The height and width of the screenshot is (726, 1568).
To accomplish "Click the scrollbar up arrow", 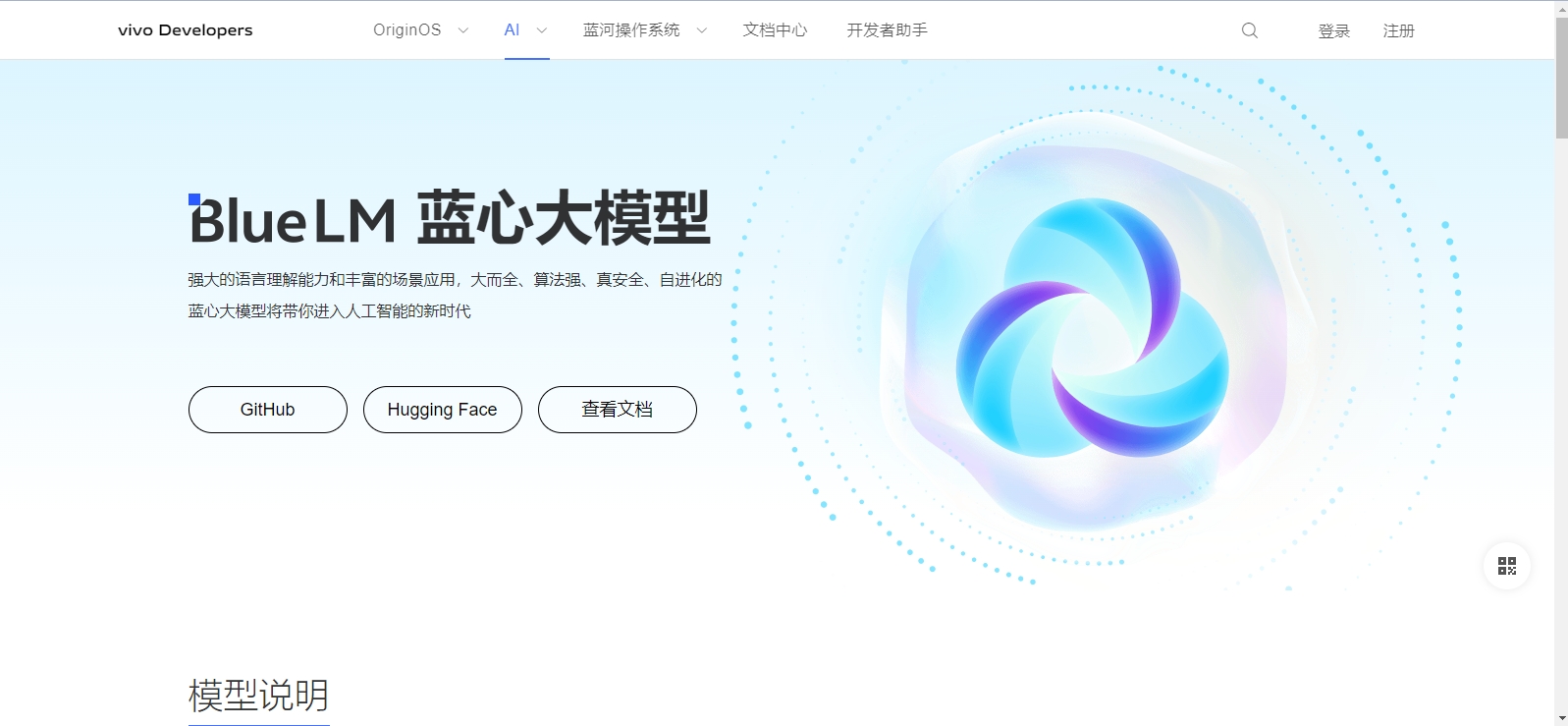I will click(x=1561, y=9).
